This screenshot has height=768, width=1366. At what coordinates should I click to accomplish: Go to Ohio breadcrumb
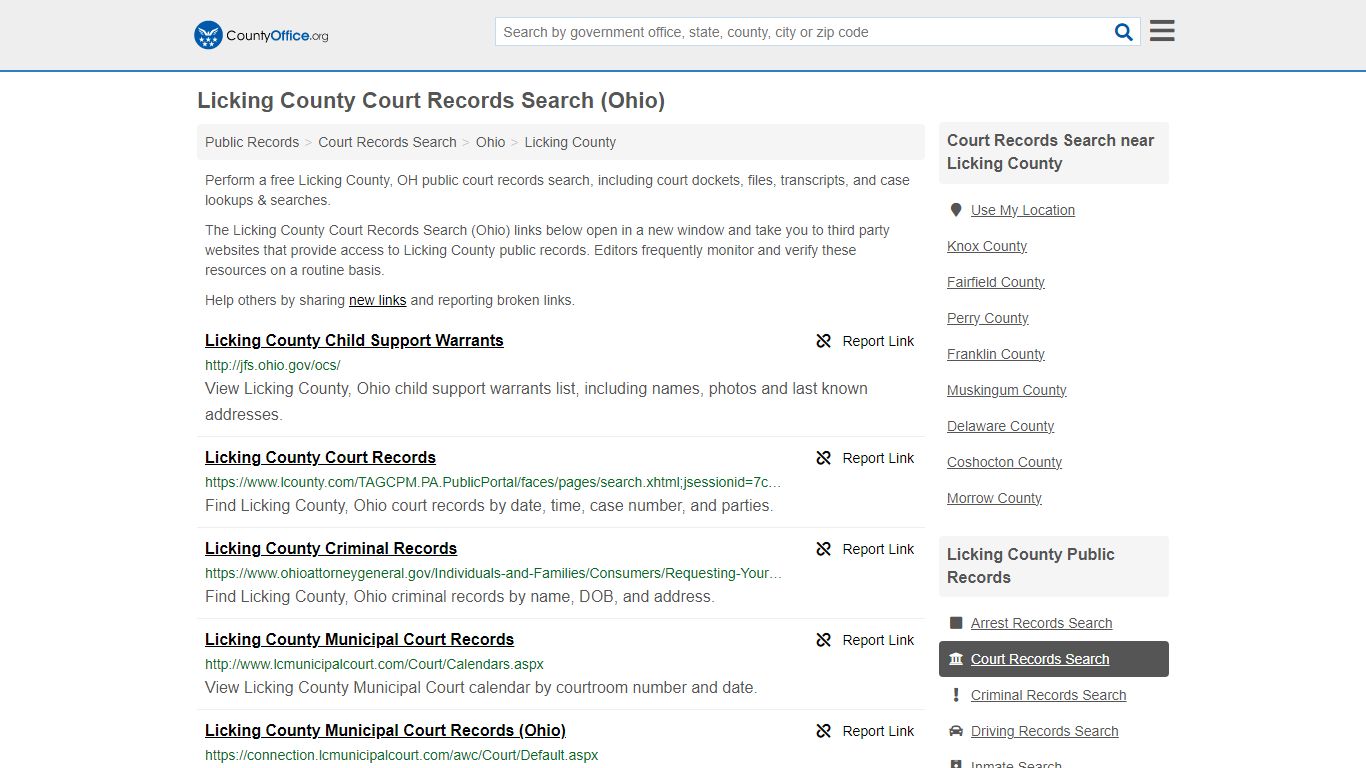tap(490, 142)
